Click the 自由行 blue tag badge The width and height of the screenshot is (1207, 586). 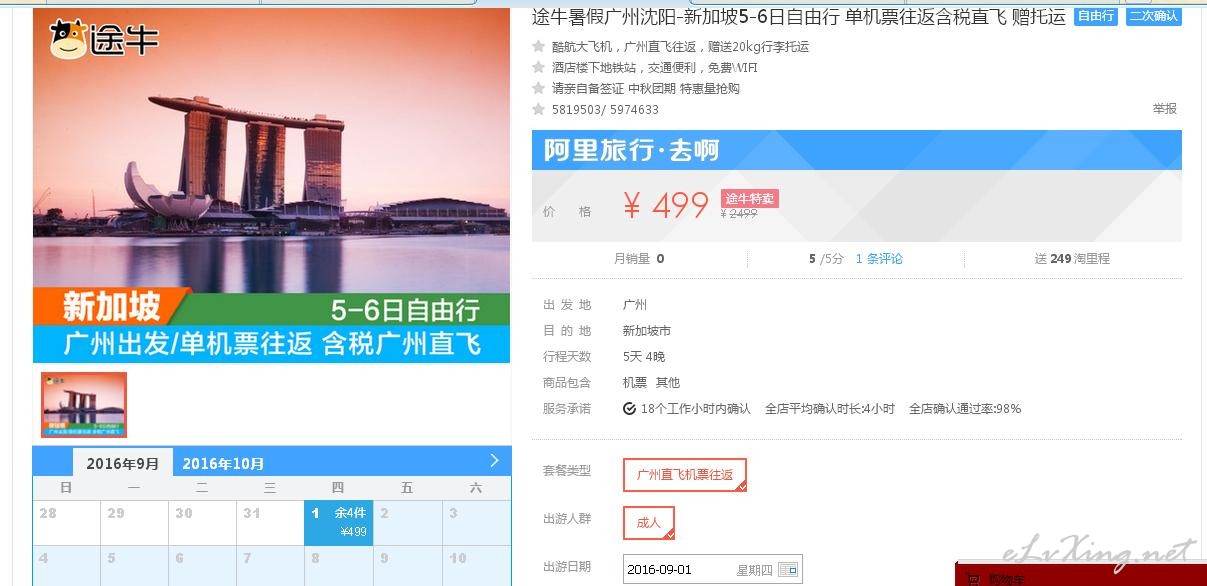[x=1096, y=16]
